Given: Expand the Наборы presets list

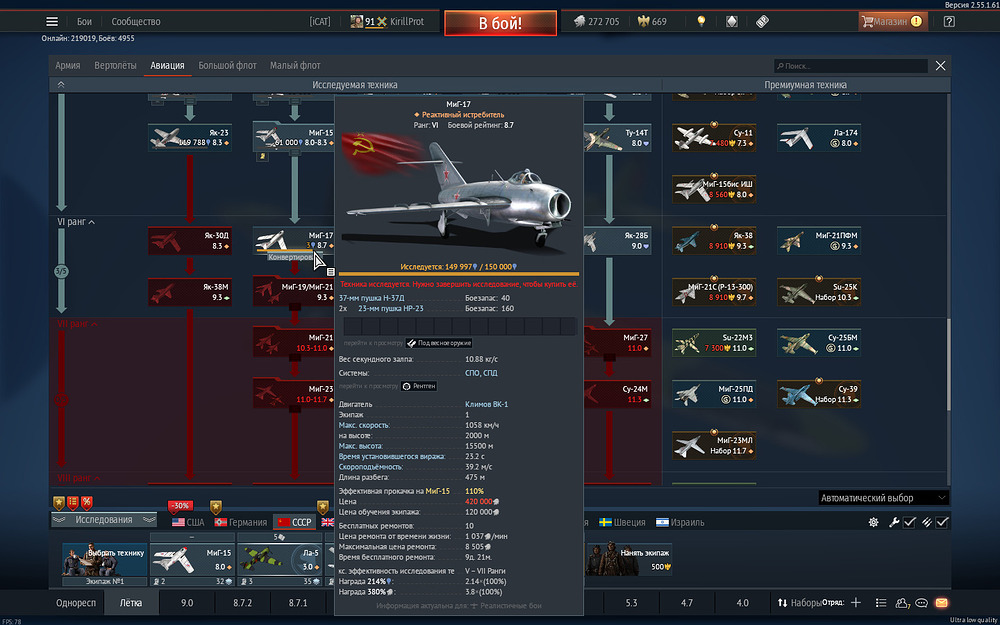Looking at the screenshot, I should [802, 603].
